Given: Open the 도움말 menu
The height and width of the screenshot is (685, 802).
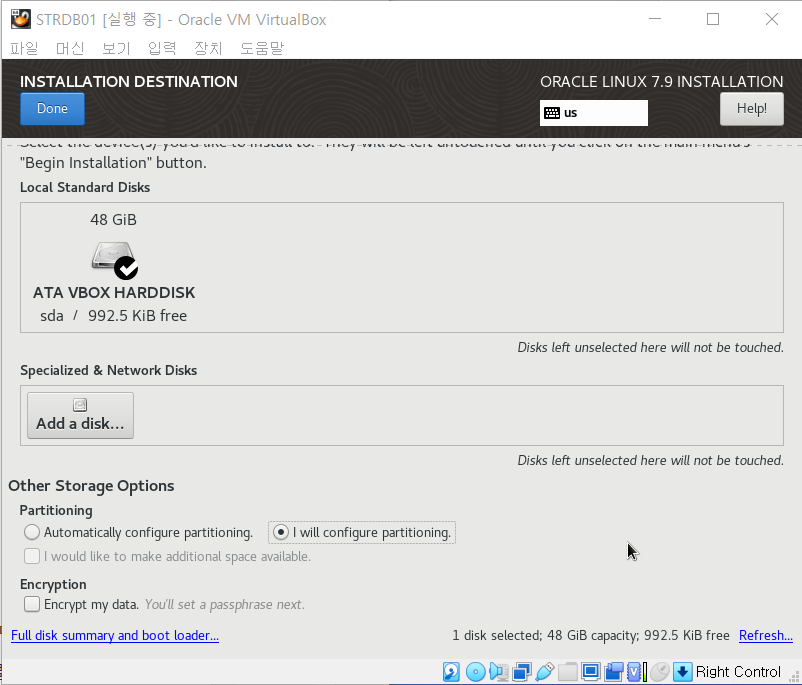Looking at the screenshot, I should click(x=262, y=48).
